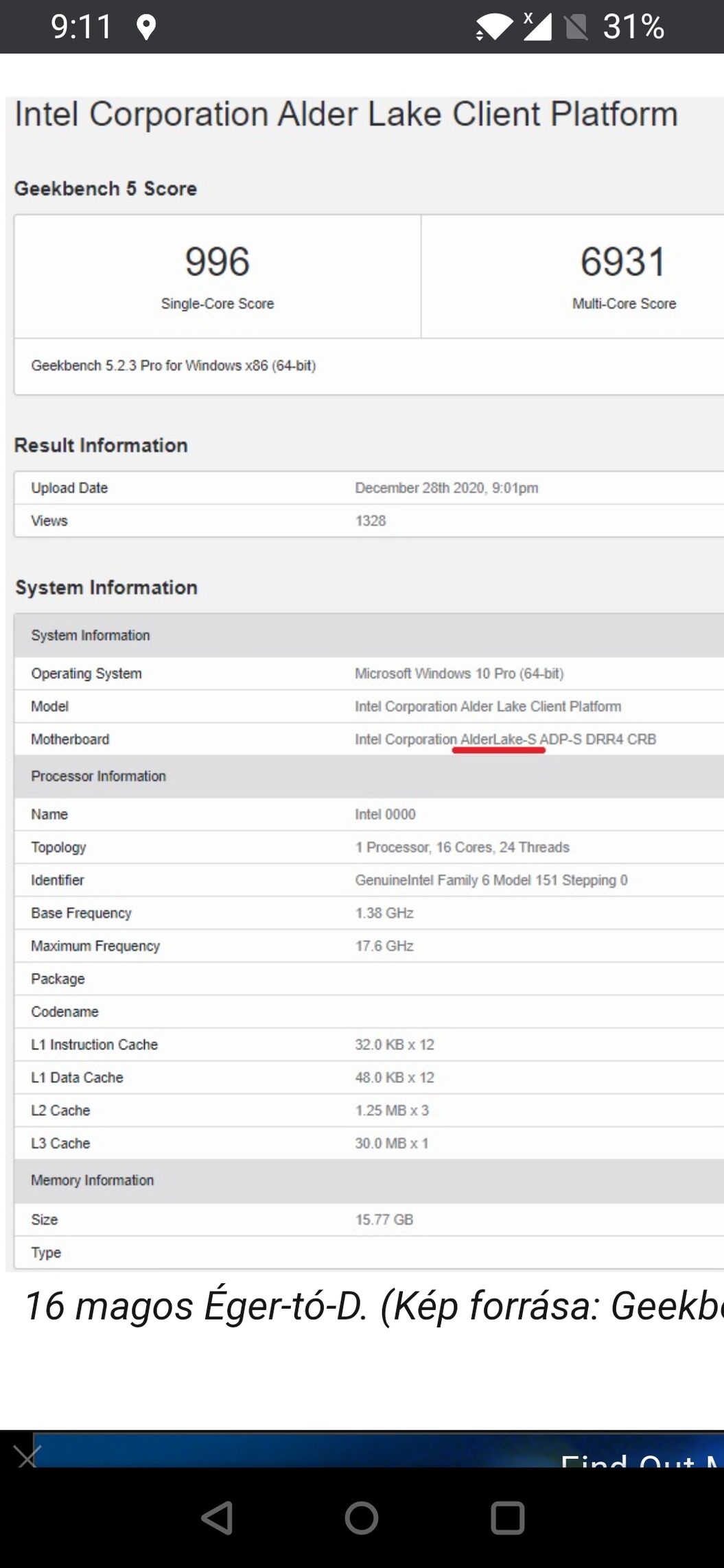This screenshot has height=1568, width=724.
Task: Tap the mobile signal status icon
Action: (x=537, y=26)
